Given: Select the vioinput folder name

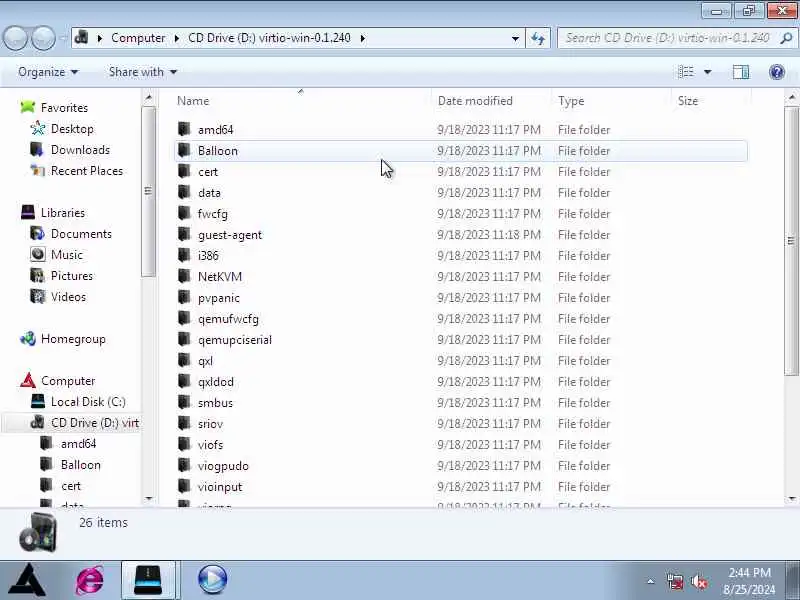Looking at the screenshot, I should 220,487.
